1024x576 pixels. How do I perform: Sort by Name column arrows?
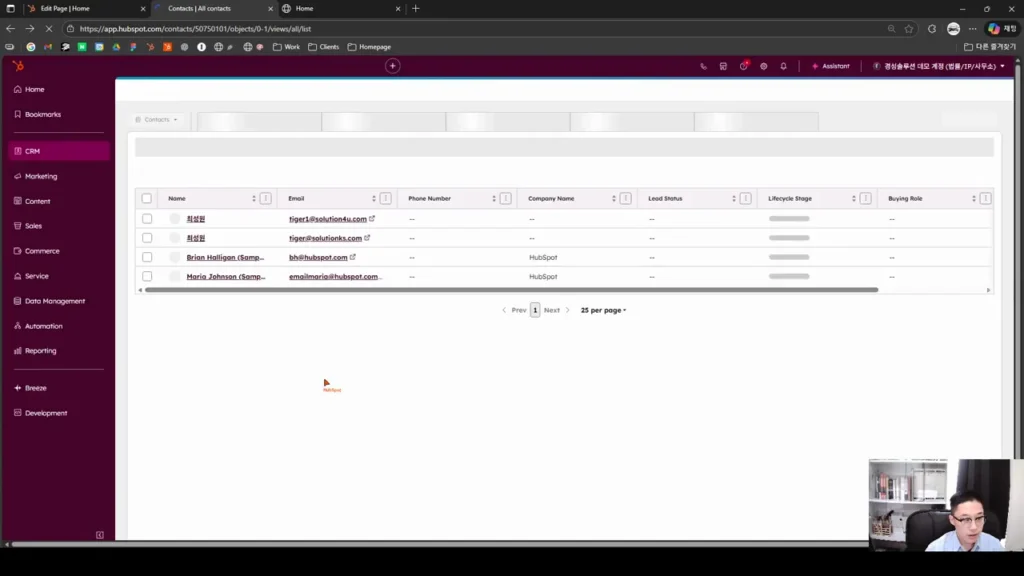[x=253, y=199]
